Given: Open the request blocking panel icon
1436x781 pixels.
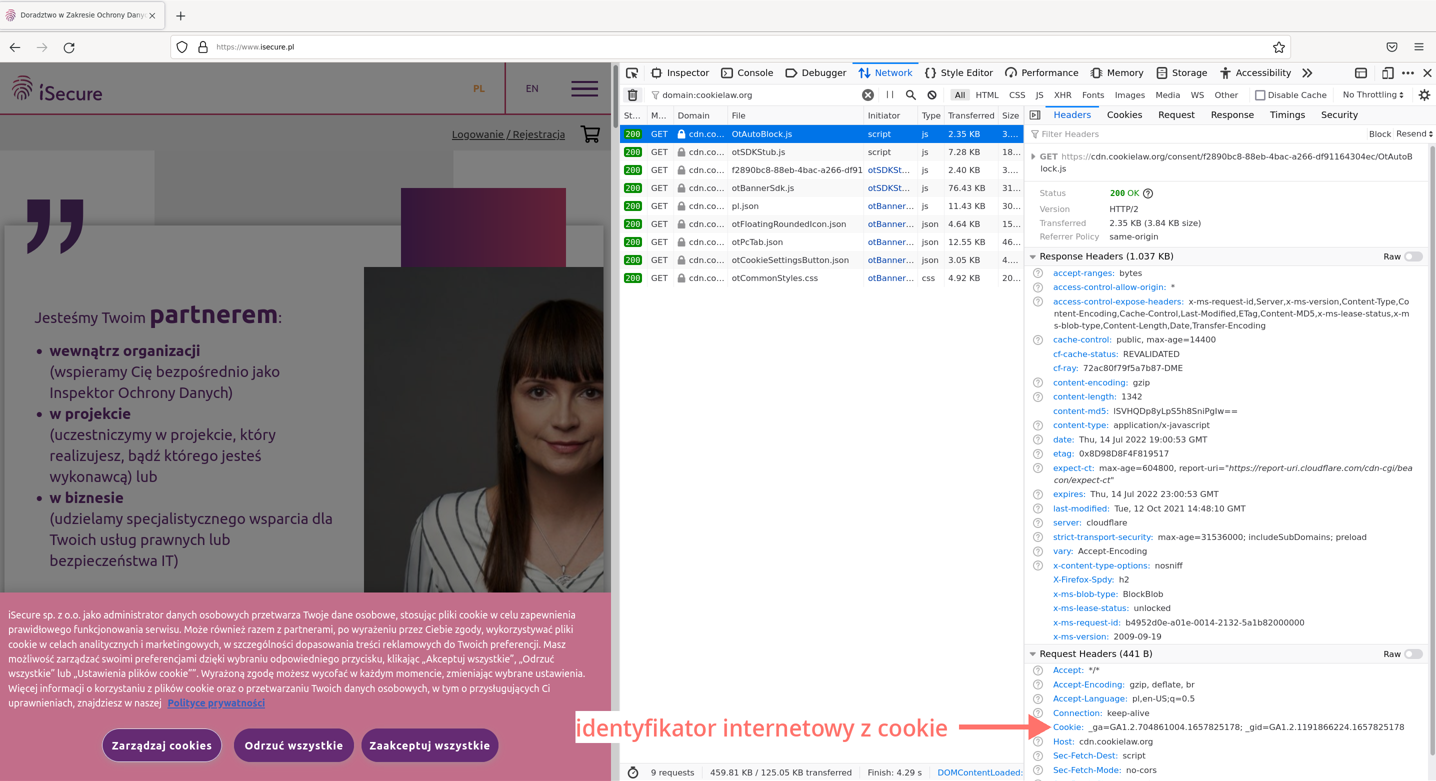Looking at the screenshot, I should point(932,95).
